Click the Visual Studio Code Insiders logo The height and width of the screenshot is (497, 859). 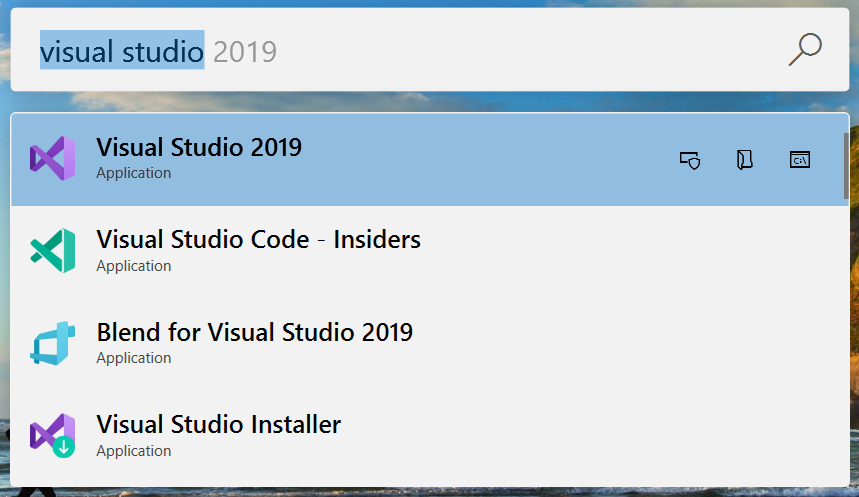click(53, 251)
